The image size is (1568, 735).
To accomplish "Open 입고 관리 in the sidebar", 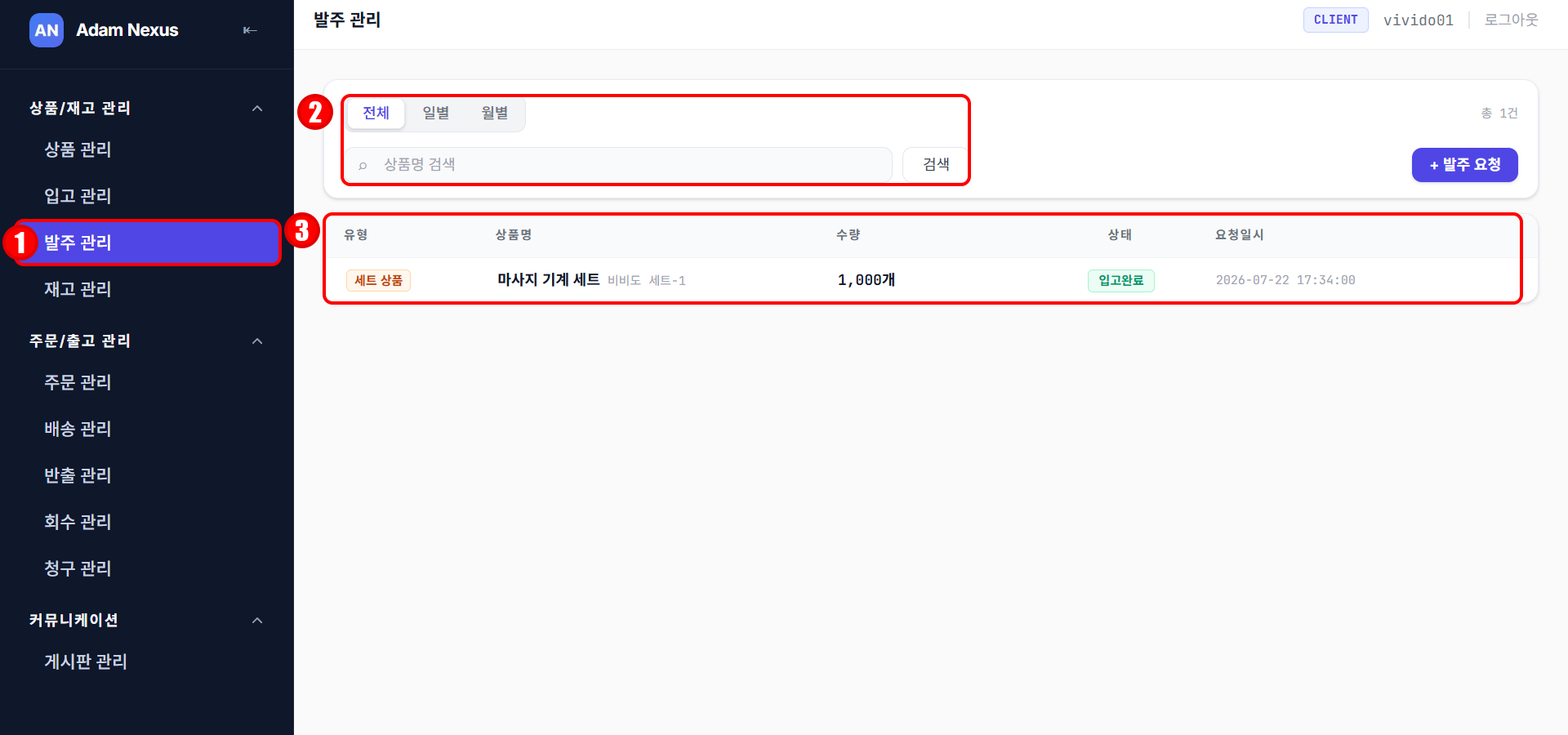I will 78,196.
